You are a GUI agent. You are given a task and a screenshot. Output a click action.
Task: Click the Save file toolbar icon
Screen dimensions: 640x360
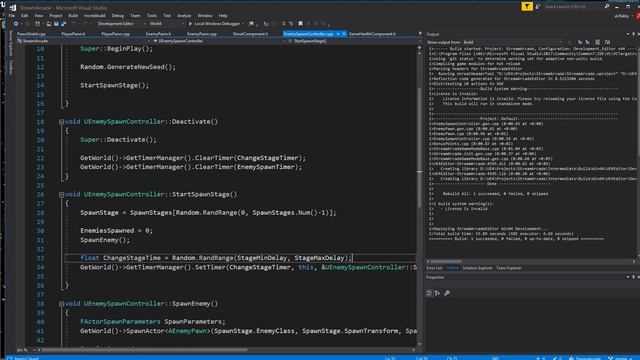(56, 24)
